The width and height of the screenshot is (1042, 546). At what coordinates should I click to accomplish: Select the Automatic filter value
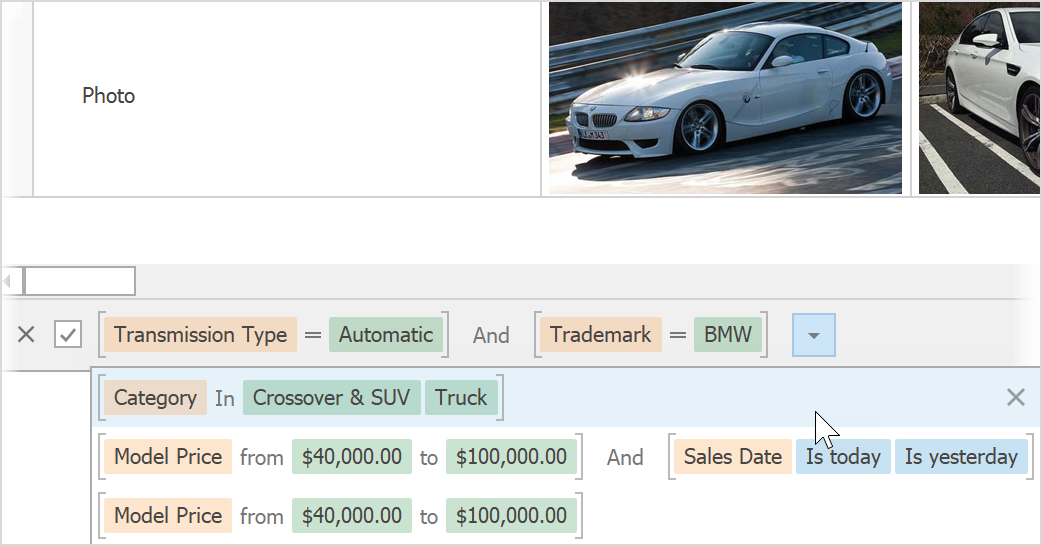pos(385,335)
